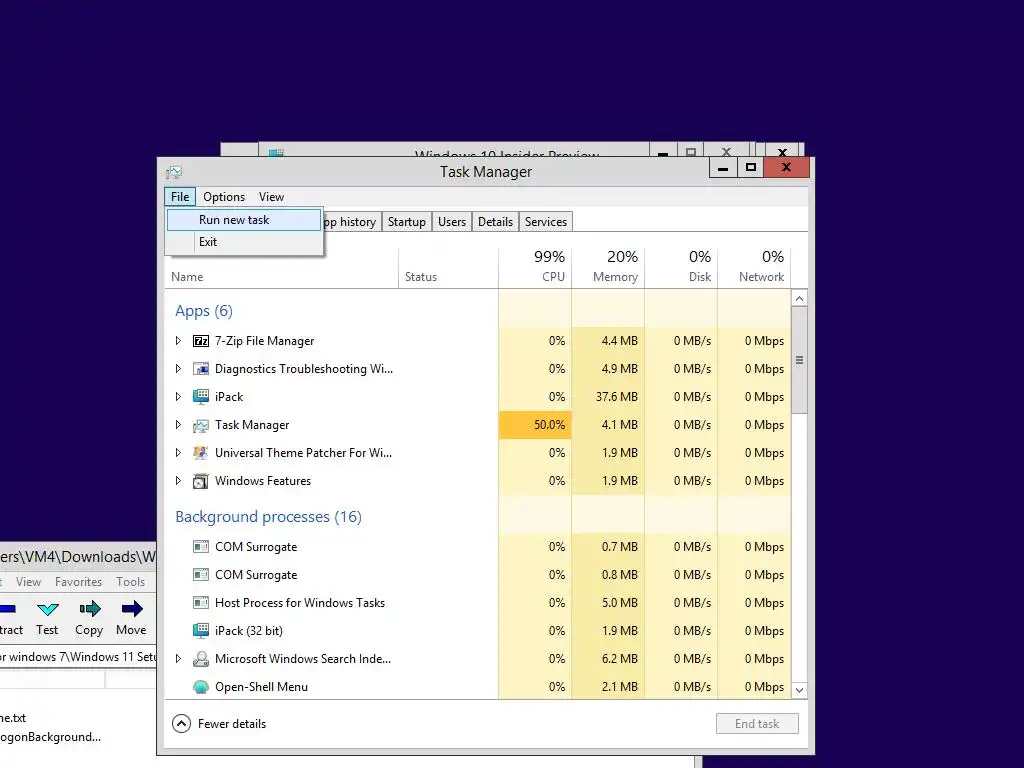
Task: Click the Host Process for Windows Tasks icon
Action: pos(200,603)
